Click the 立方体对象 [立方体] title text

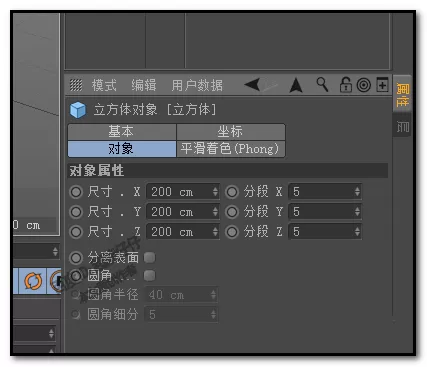(155, 110)
